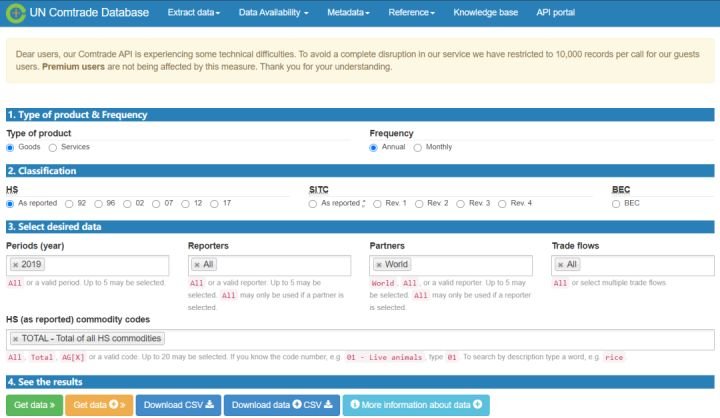Go to Knowledge base page

488,13
